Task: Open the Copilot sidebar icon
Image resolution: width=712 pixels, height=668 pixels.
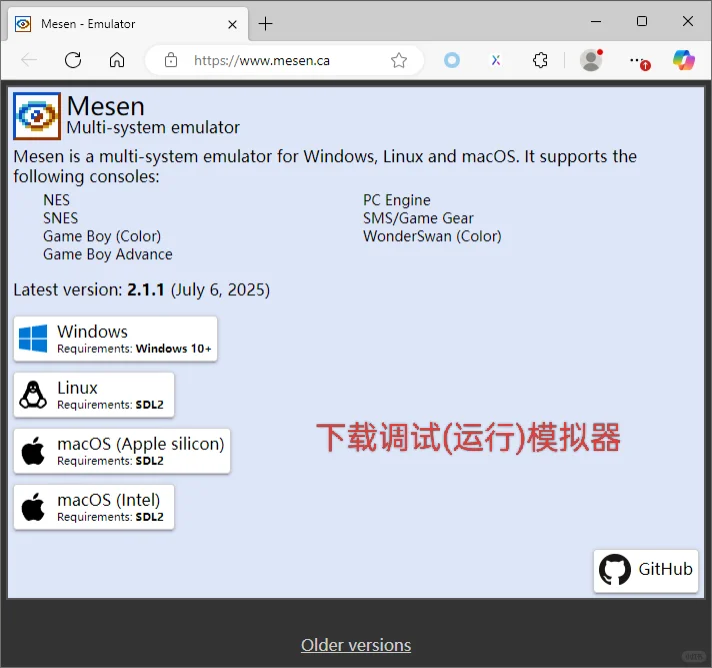Action: 684,60
